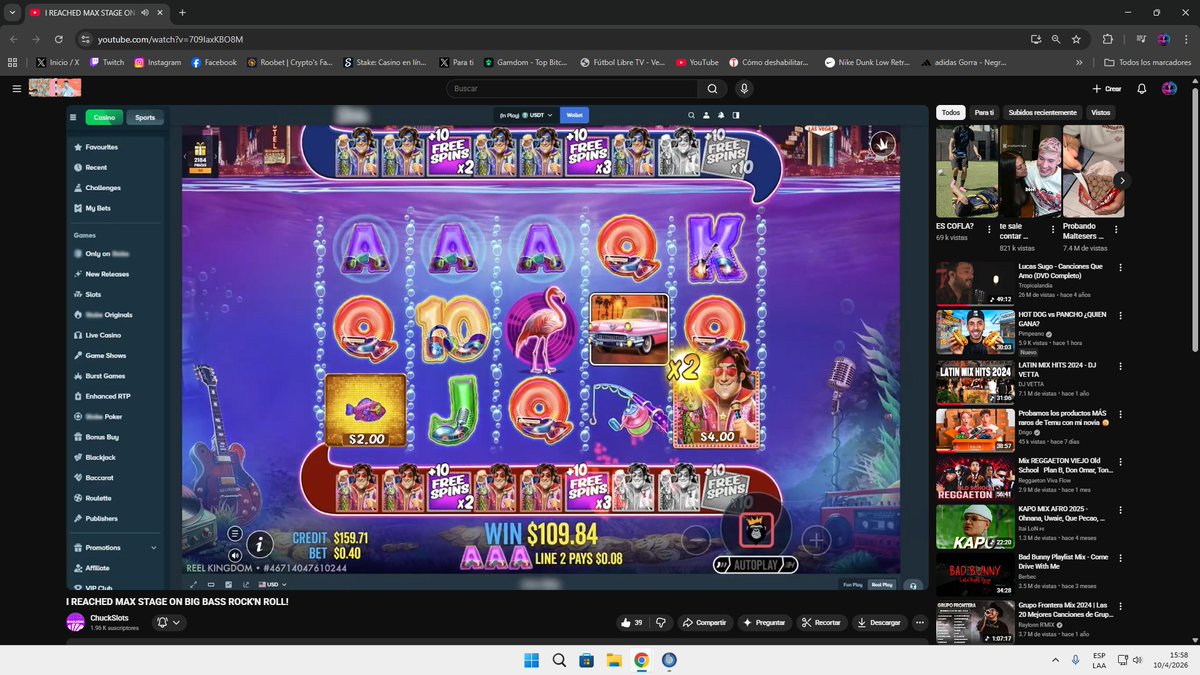1200x675 pixels.
Task: Open options for LATIN MIX HITS 2024 video
Action: pos(1120,366)
